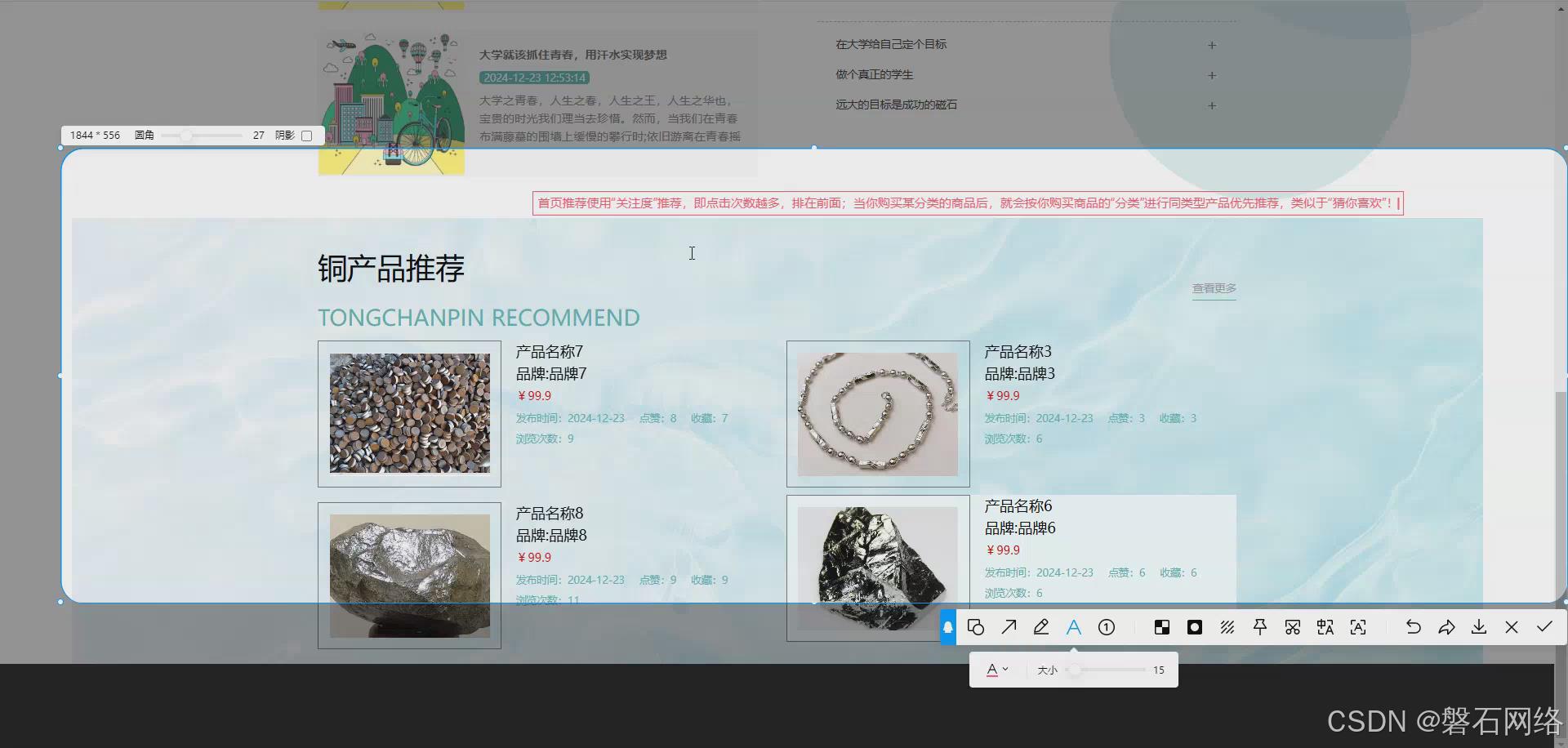Screen dimensions: 1568x748
Task: Pin the screenshot to screen
Action: (x=1260, y=627)
